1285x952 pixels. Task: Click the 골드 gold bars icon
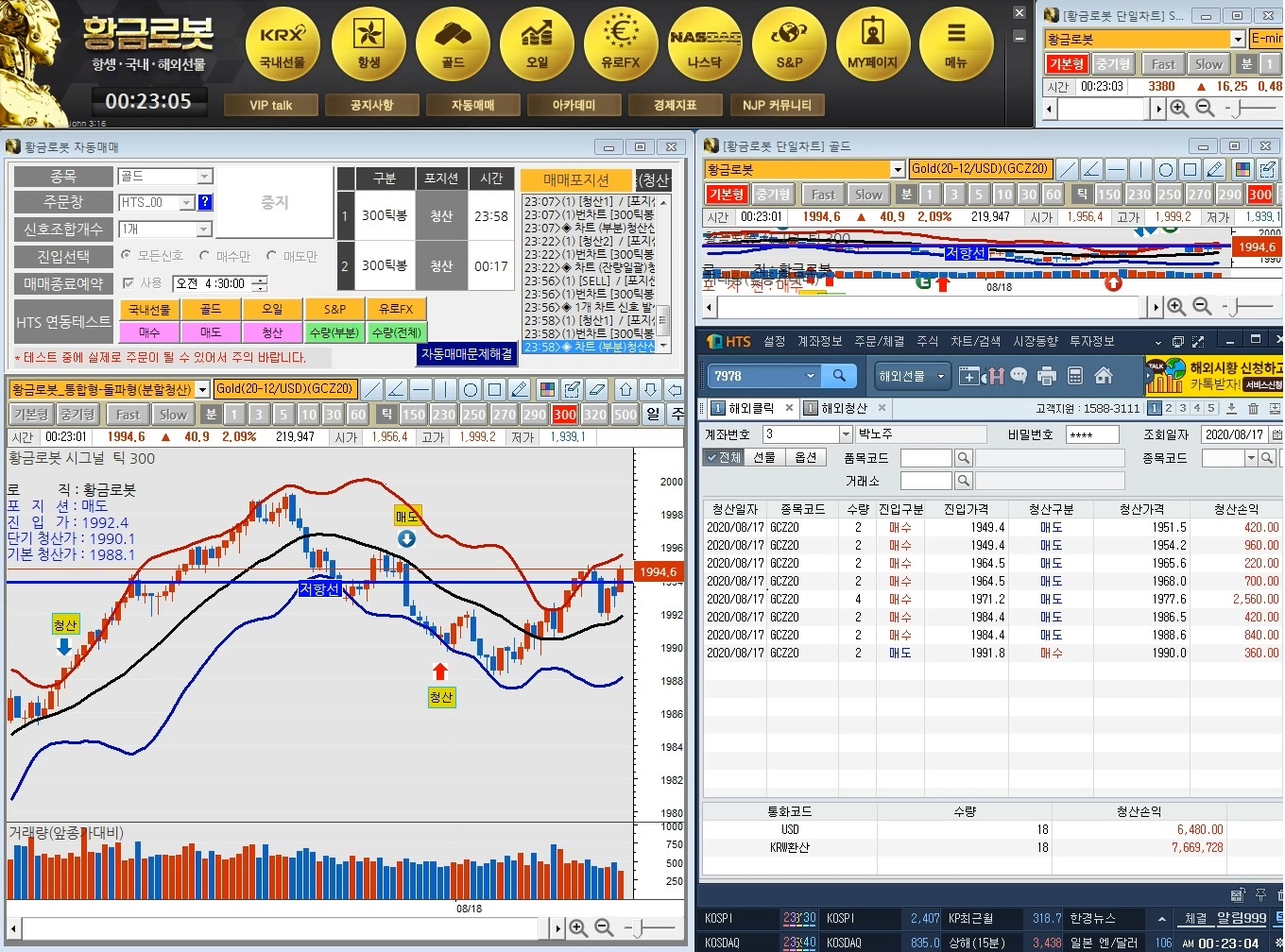pyautogui.click(x=453, y=44)
